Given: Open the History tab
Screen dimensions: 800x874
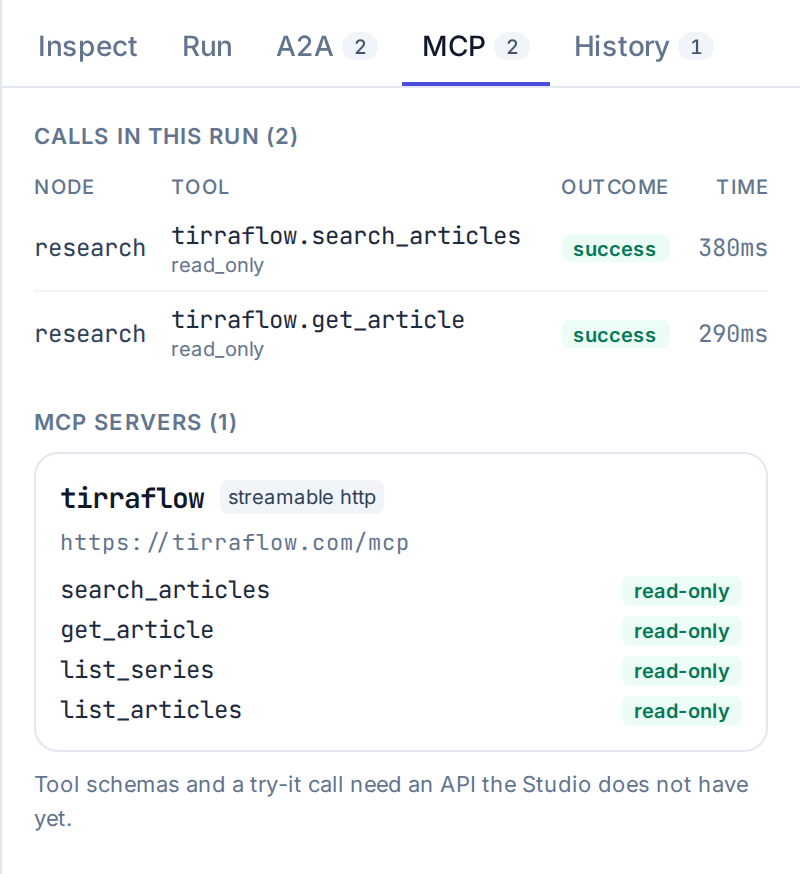Looking at the screenshot, I should click(643, 46).
